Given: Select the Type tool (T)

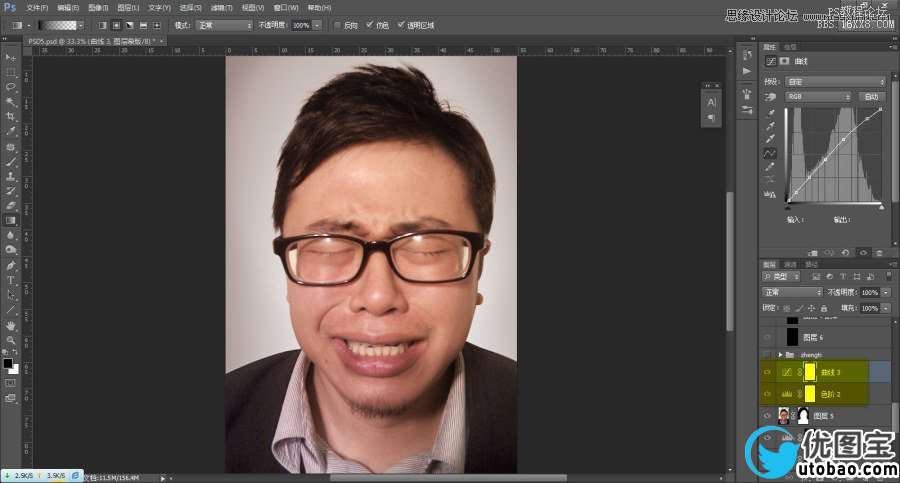Looking at the screenshot, I should (11, 280).
